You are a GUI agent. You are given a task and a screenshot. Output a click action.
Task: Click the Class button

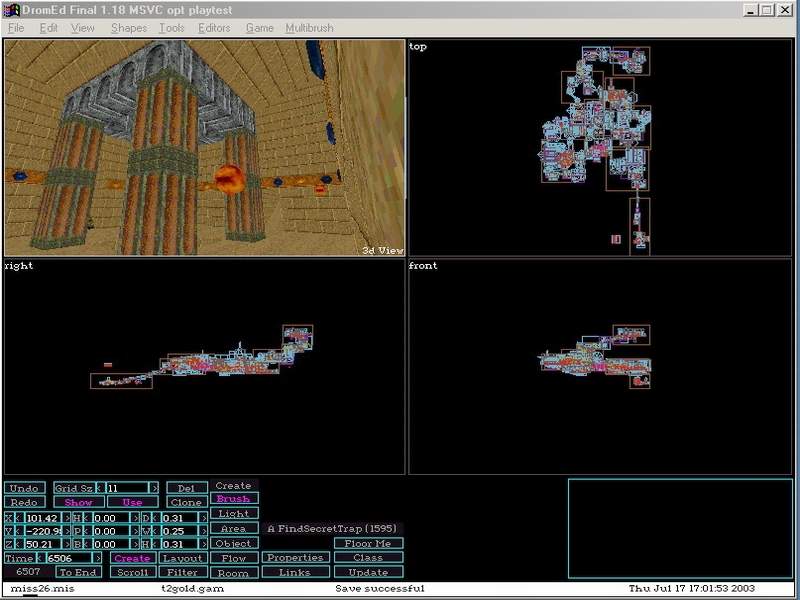coord(368,558)
